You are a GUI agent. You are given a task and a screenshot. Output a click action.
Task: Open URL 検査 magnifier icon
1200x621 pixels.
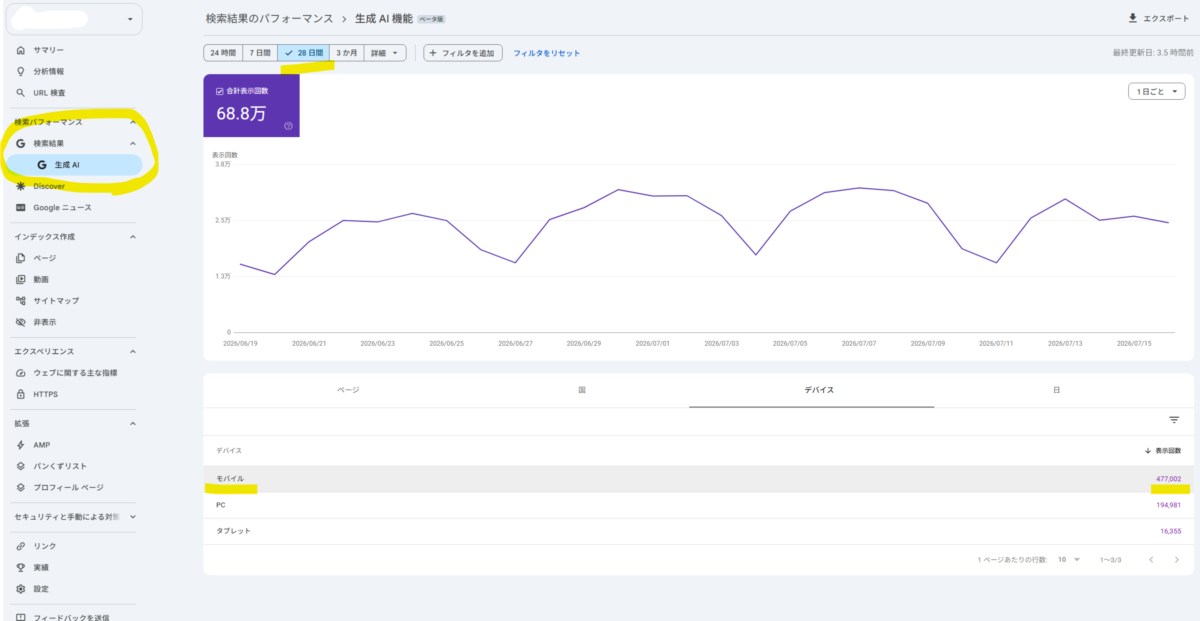coord(21,93)
